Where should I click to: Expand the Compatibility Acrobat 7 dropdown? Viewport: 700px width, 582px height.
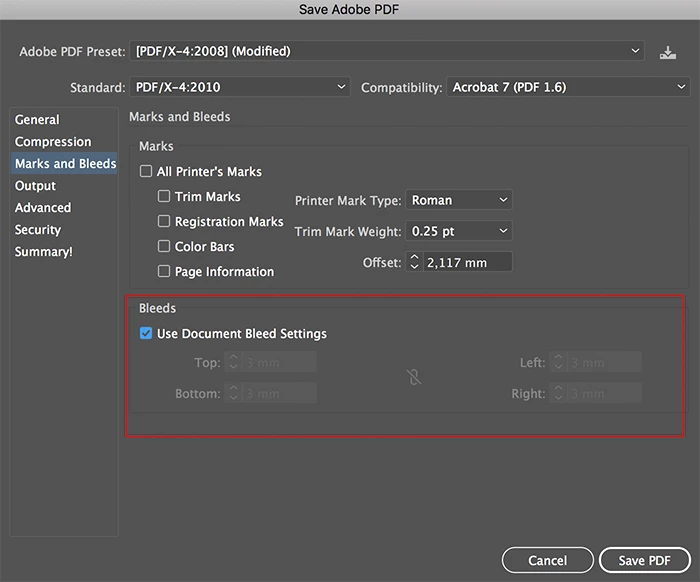coord(568,87)
